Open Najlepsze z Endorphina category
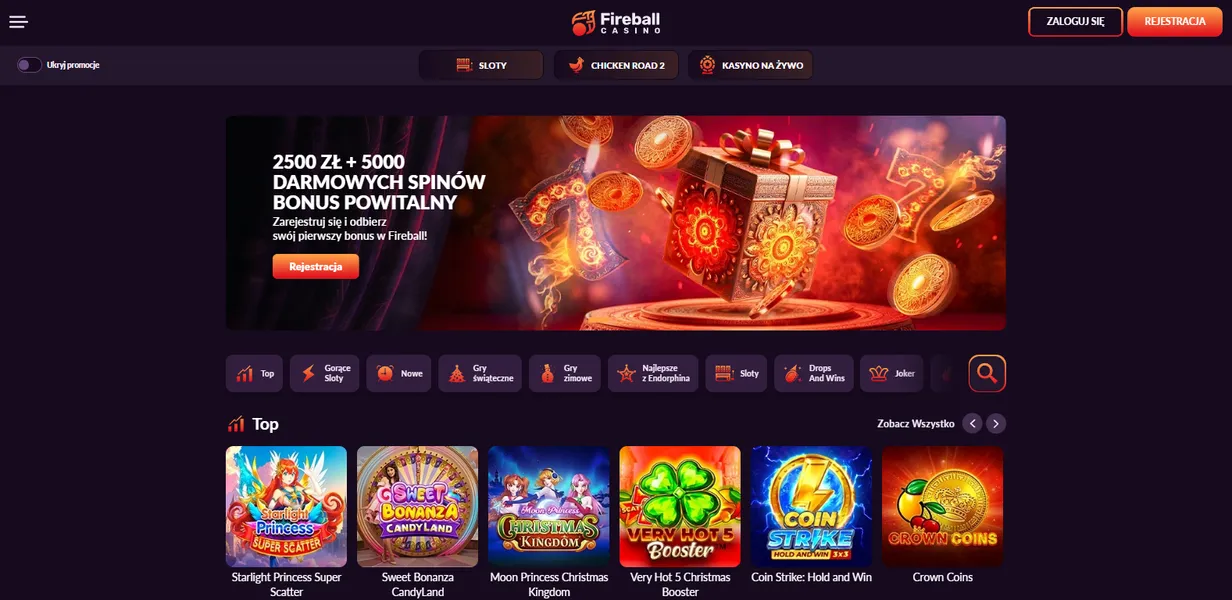This screenshot has height=600, width=1232. point(653,373)
